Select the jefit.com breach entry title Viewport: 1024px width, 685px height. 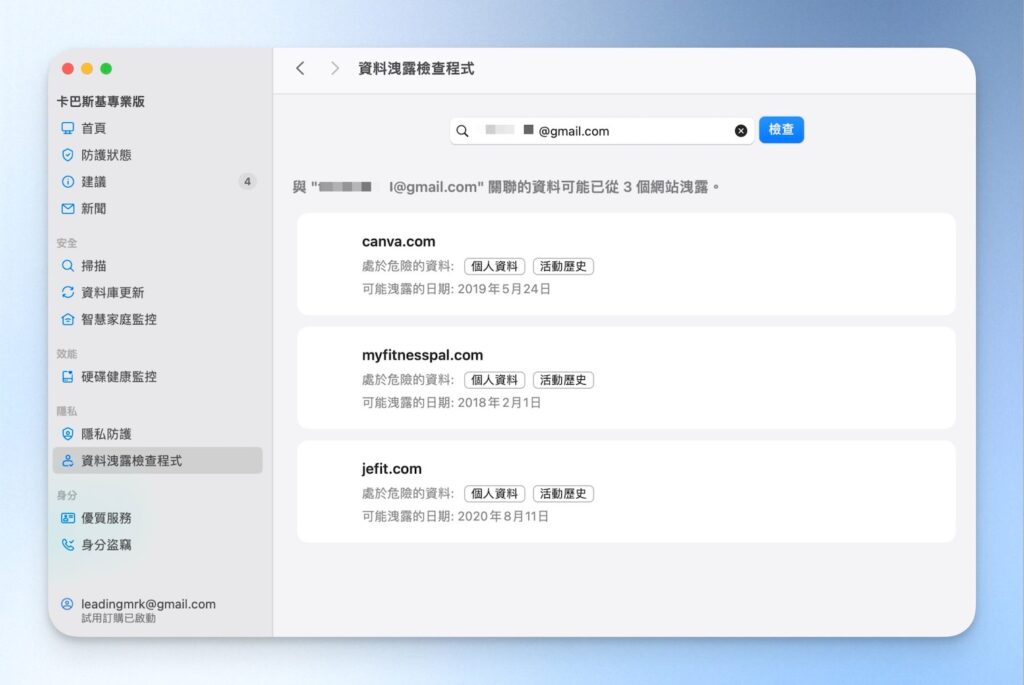tap(392, 469)
